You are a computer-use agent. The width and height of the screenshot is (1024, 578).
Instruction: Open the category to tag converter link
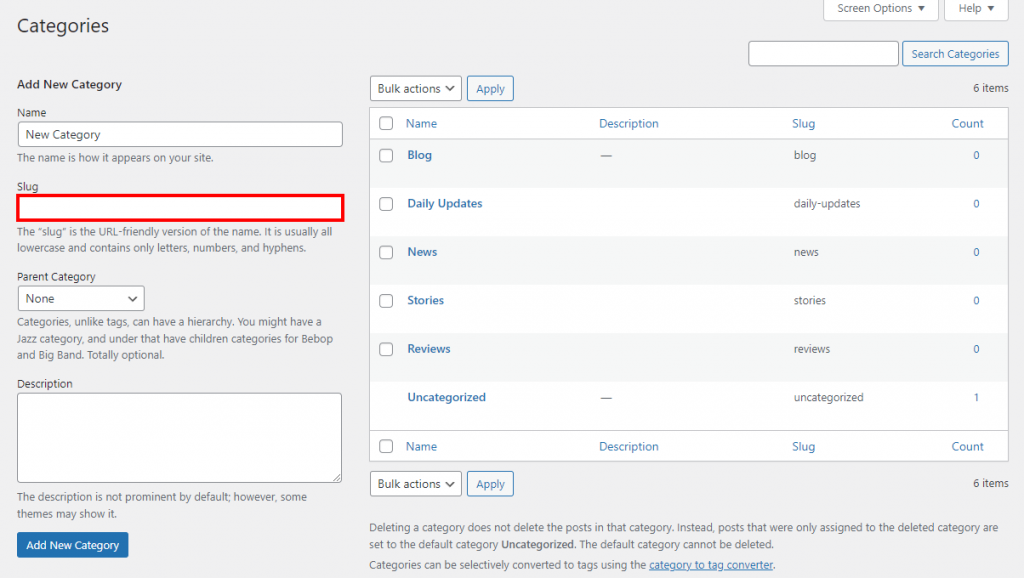coord(710,564)
